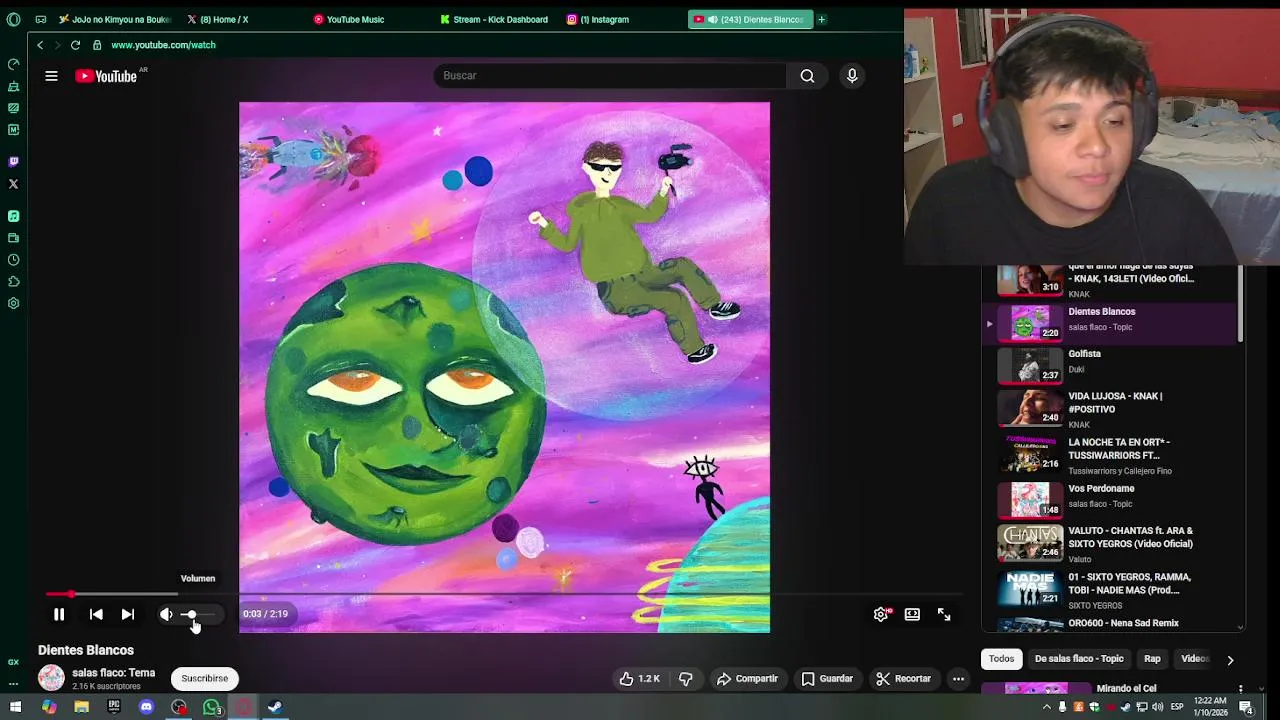Image resolution: width=1280 pixels, height=720 pixels.
Task: Start voice search with microphone
Action: [x=852, y=76]
